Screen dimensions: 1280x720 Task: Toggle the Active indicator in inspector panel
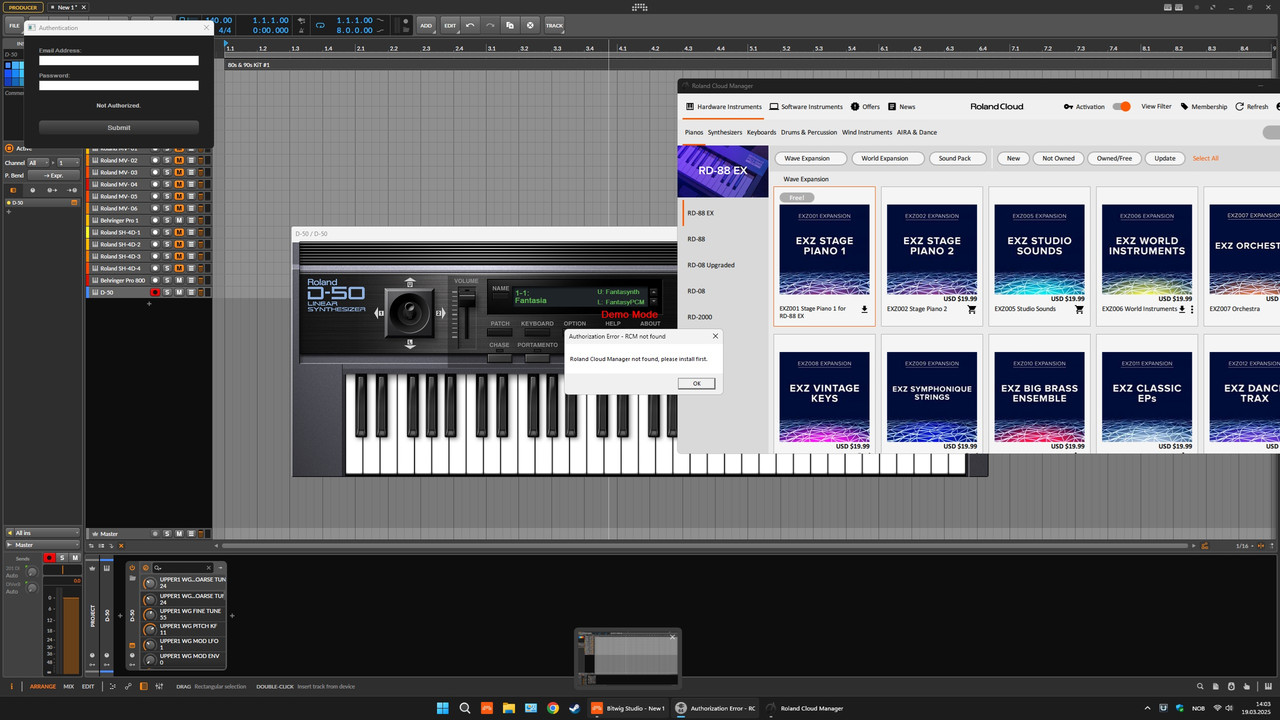pos(10,148)
